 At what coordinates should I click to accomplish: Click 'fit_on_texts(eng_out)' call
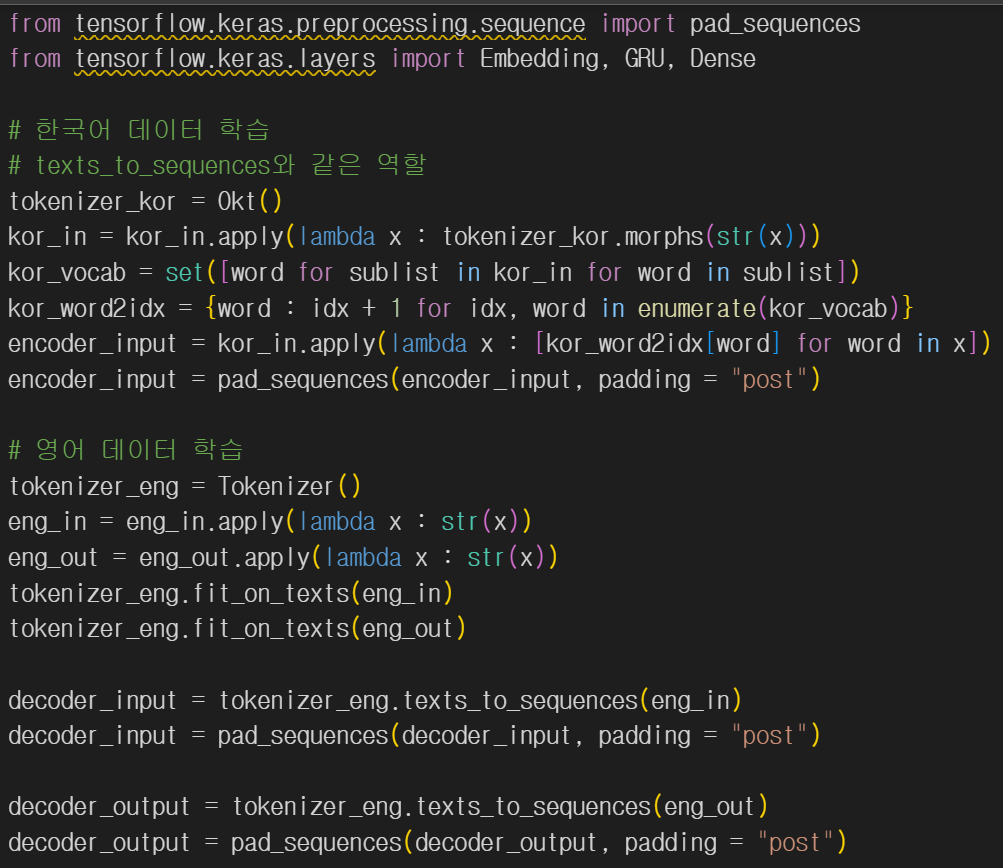pos(329,629)
